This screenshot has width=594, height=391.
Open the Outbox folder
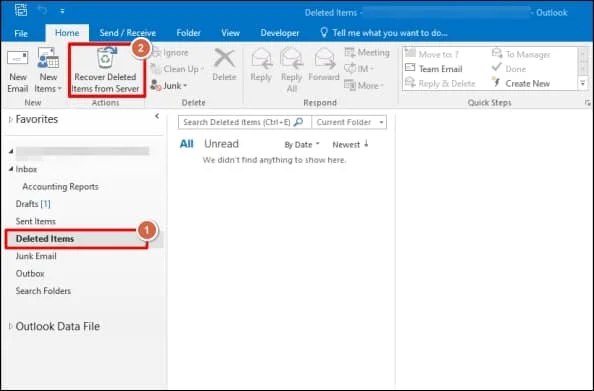(x=30, y=274)
